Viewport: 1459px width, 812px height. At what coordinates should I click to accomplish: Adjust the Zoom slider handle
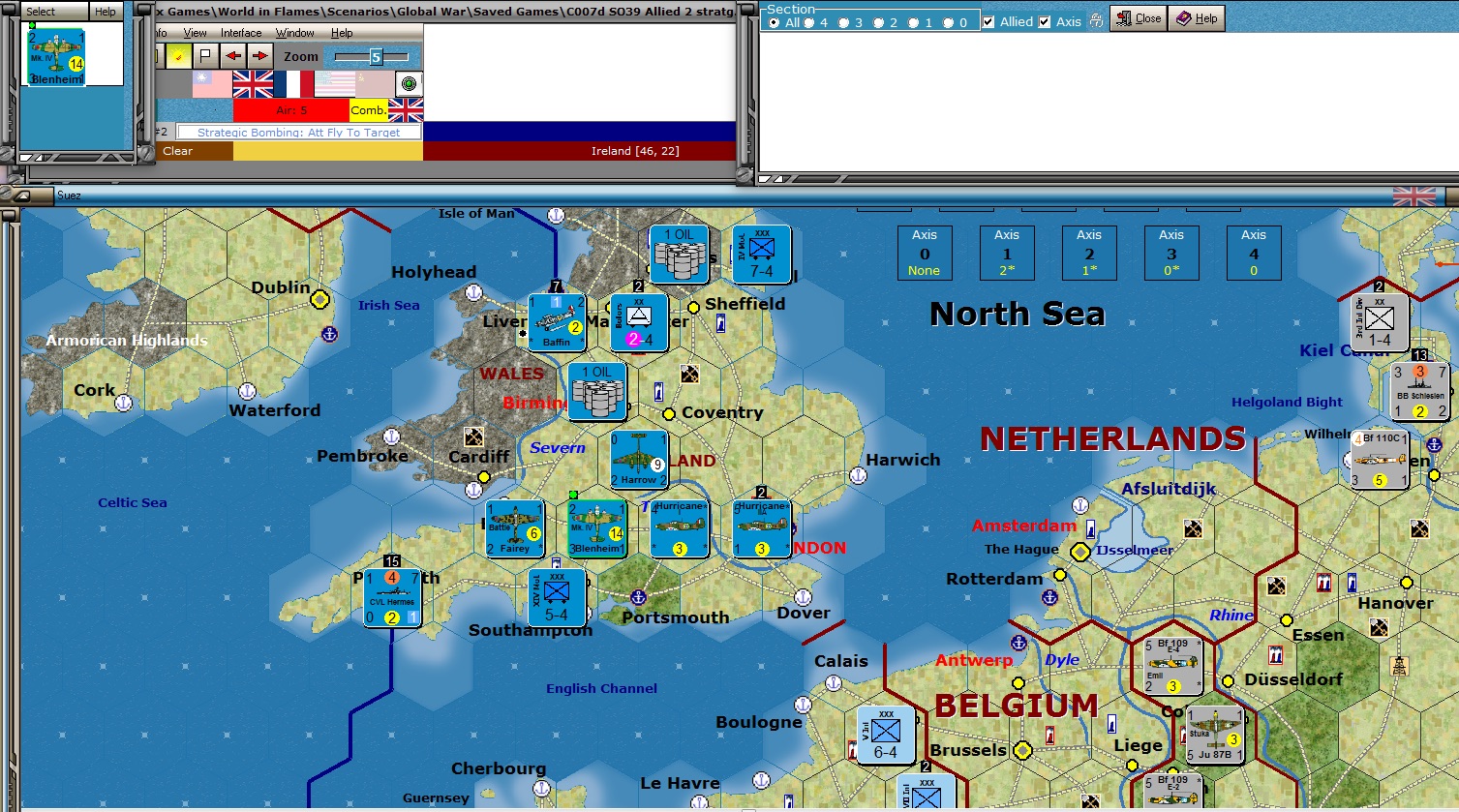(376, 57)
